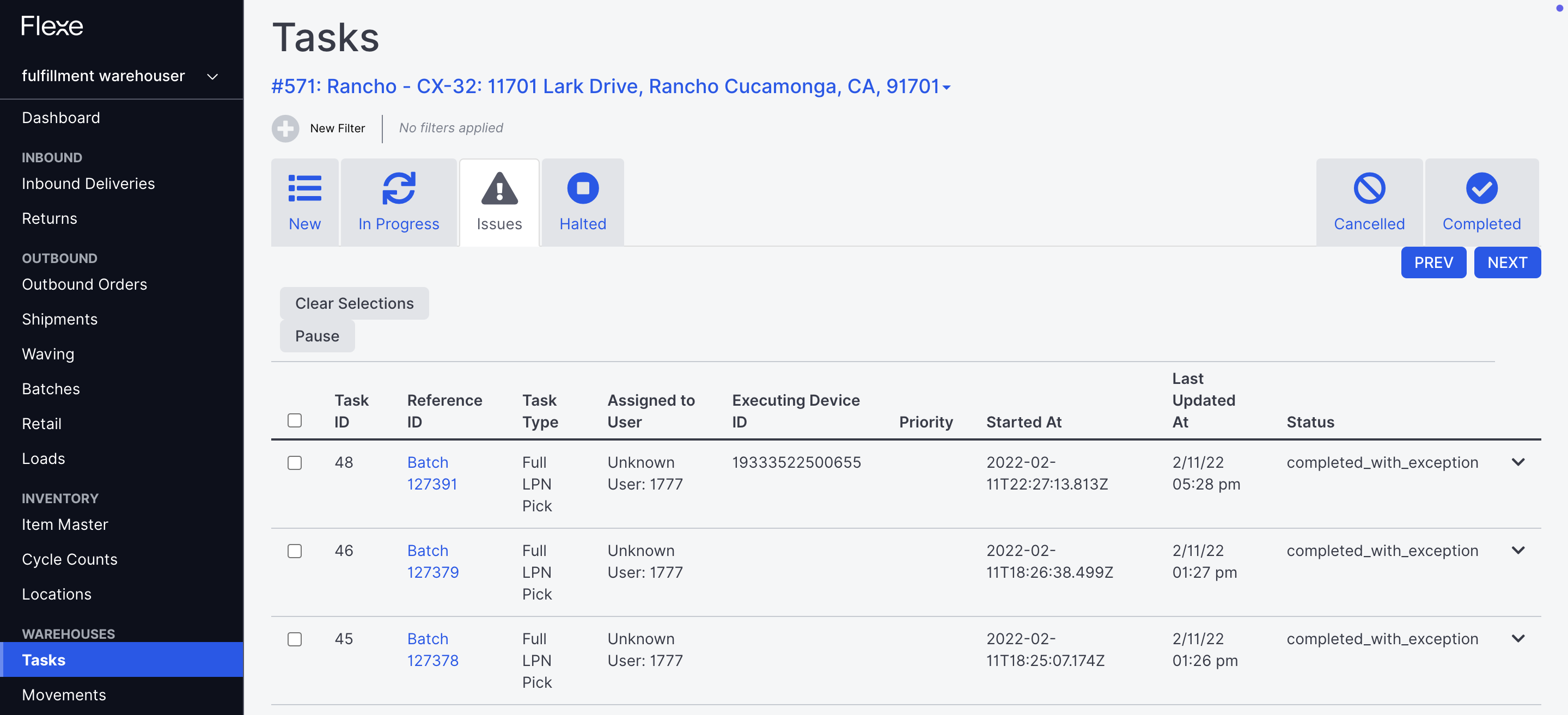Select Tasks in sidebar

click(121, 660)
